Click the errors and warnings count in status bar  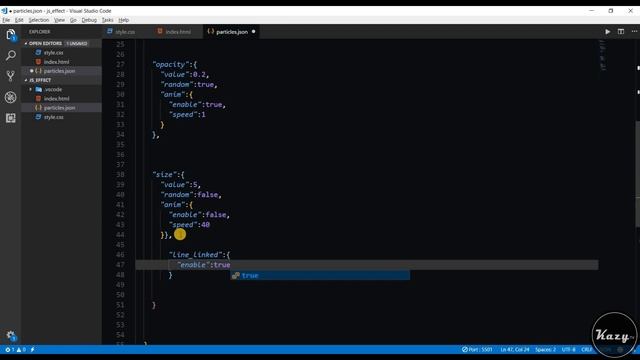click(x=16, y=350)
